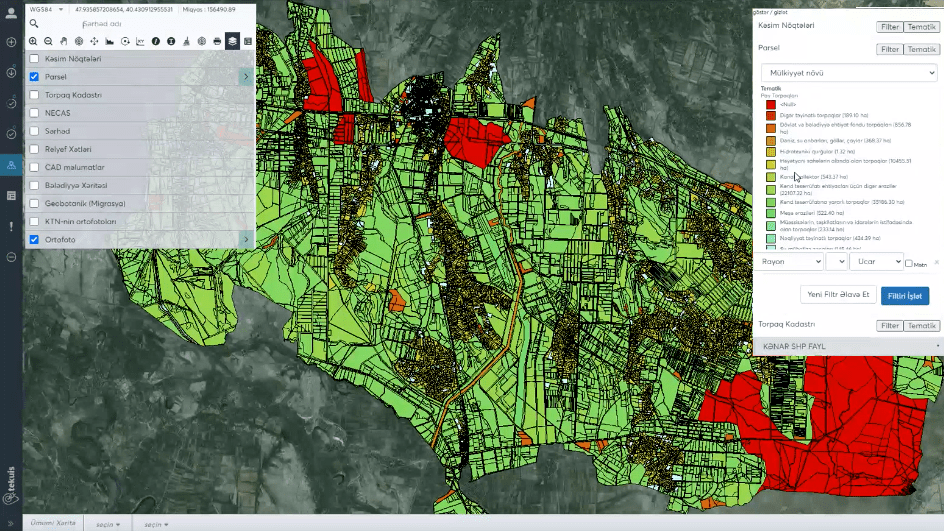Toggle the layers stack icon
The image size is (944, 531).
click(x=232, y=42)
